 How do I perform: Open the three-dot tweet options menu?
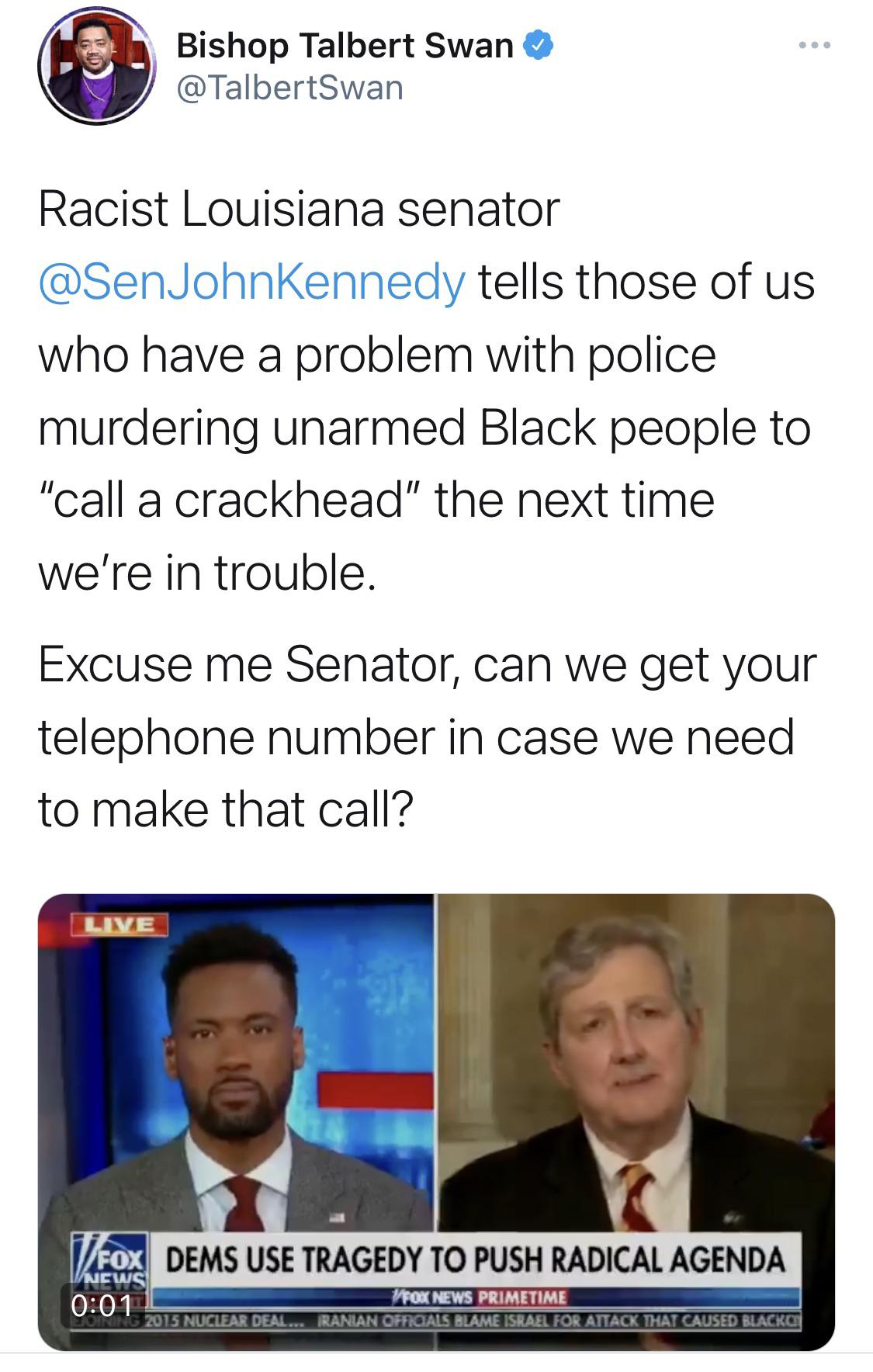(815, 46)
